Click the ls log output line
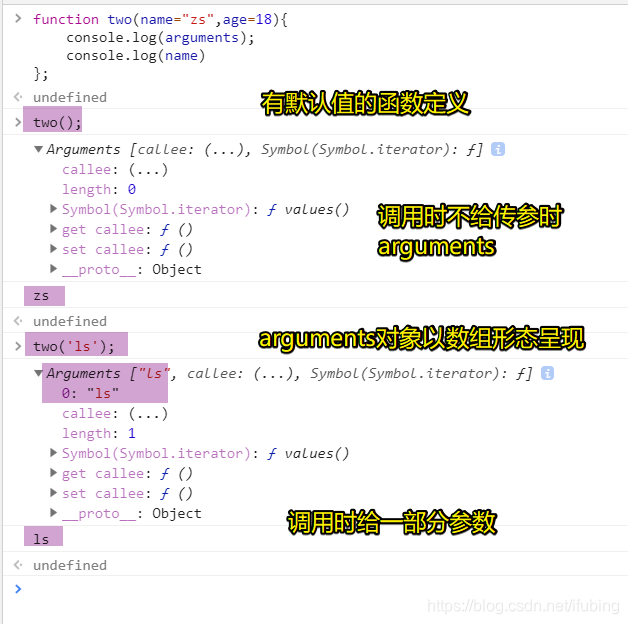The image size is (628, 624). [x=41, y=539]
